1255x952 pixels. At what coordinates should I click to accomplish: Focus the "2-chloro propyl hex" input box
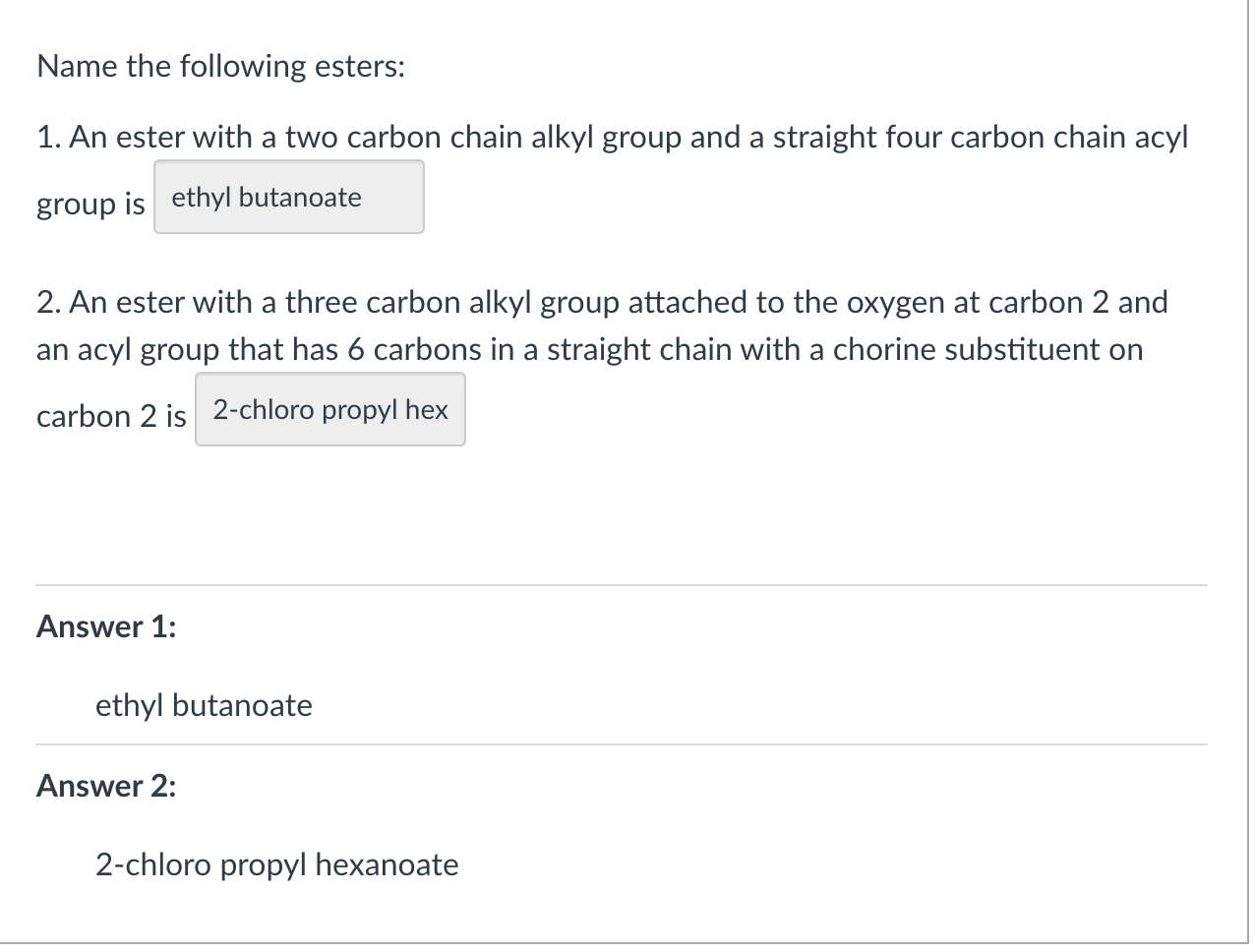[329, 410]
